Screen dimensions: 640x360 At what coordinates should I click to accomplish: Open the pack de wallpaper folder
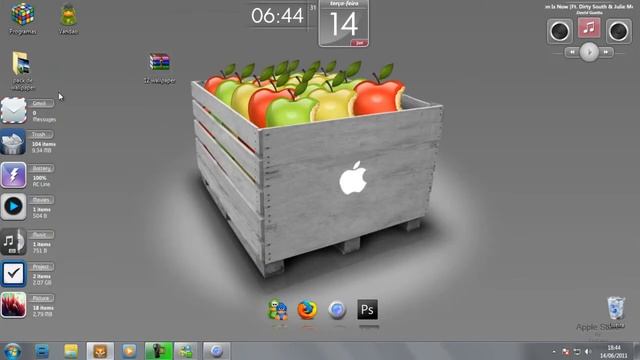click(21, 63)
